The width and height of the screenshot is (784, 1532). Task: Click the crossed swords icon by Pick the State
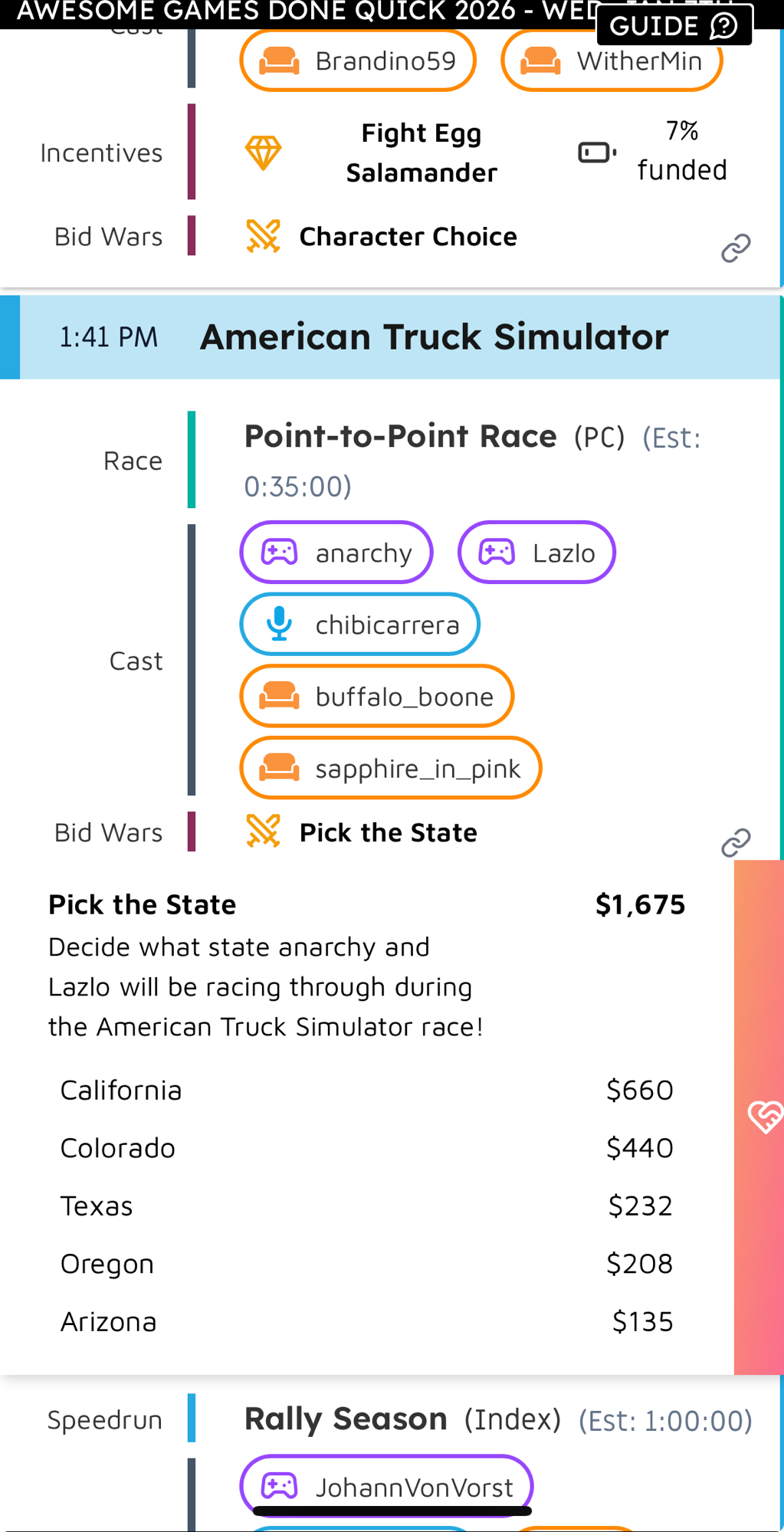(x=263, y=832)
